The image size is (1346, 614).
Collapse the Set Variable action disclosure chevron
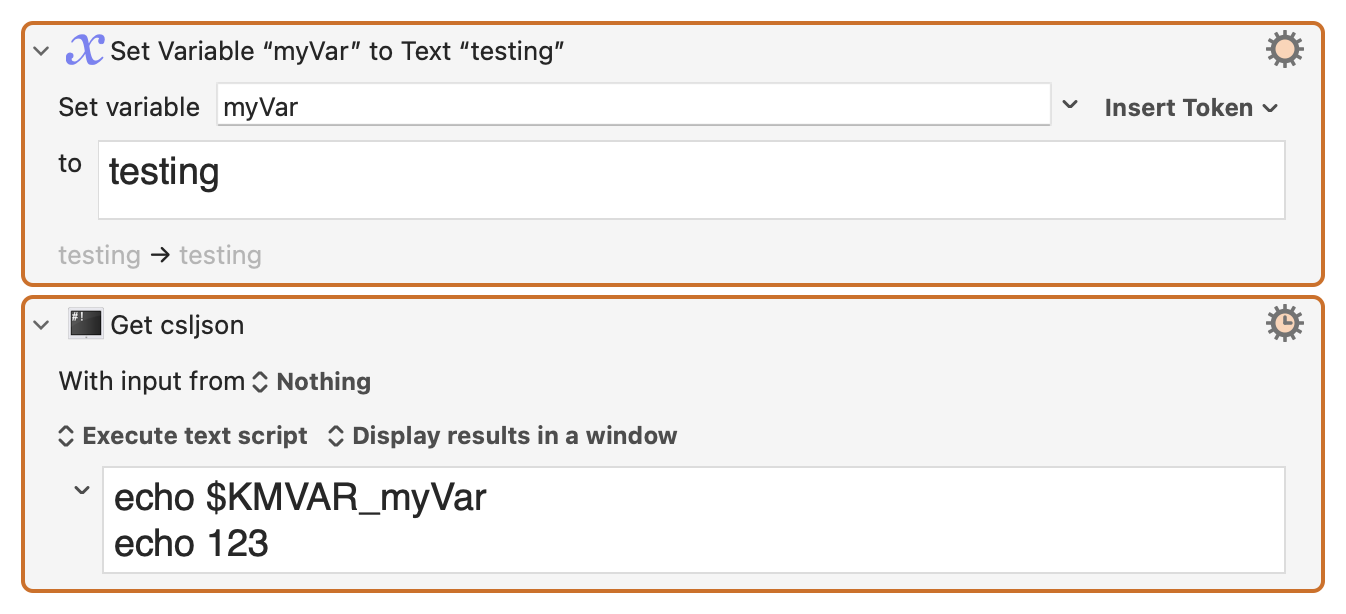[41, 50]
